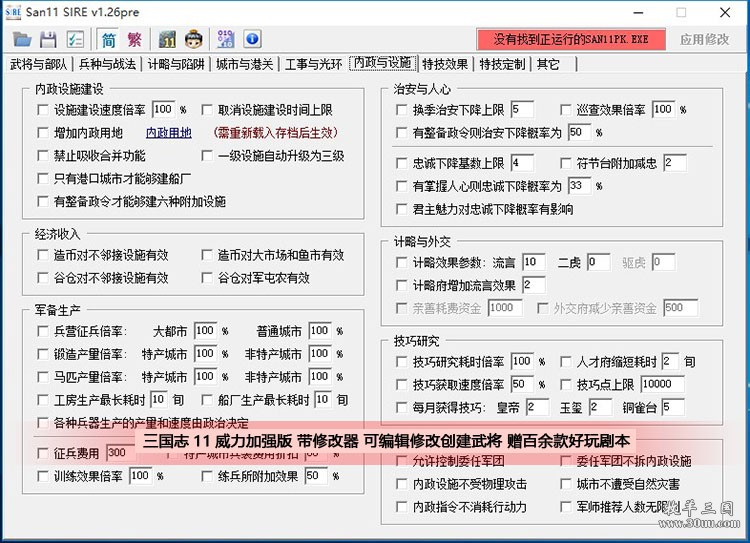750x543 pixels.
Task: Click the 符节台附加减忠 value field
Action: 675,163
